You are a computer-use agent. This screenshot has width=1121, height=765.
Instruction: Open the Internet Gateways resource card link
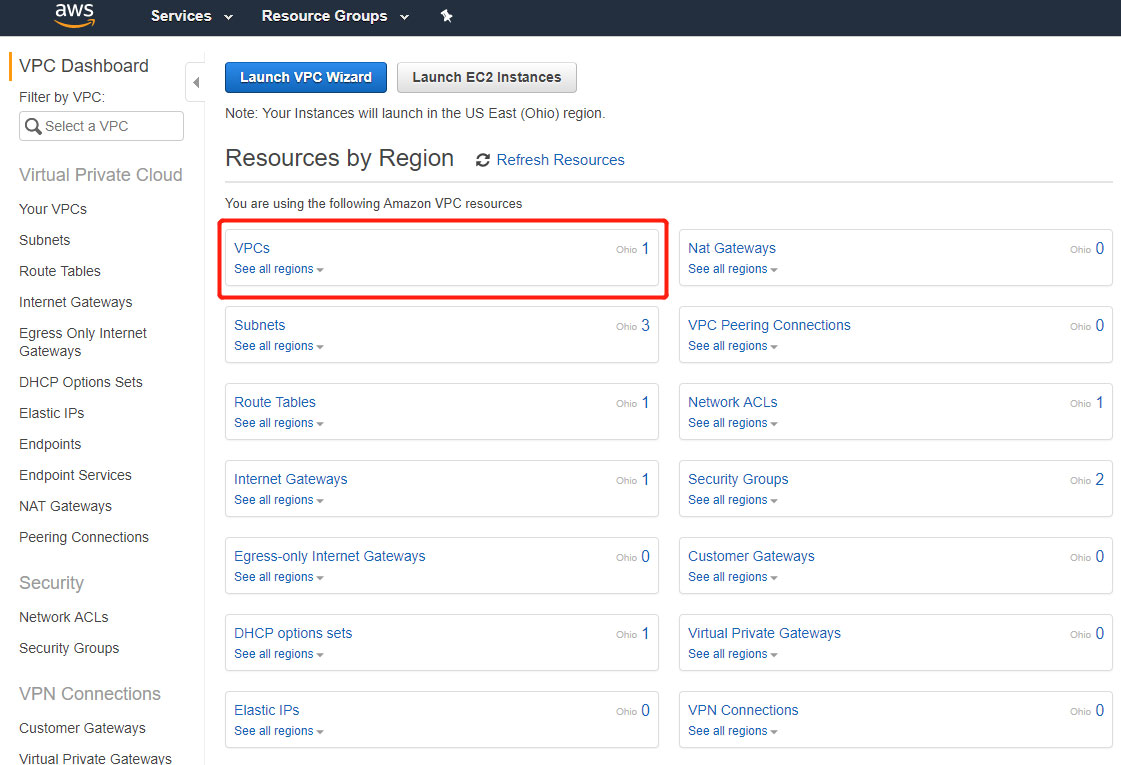(x=290, y=479)
